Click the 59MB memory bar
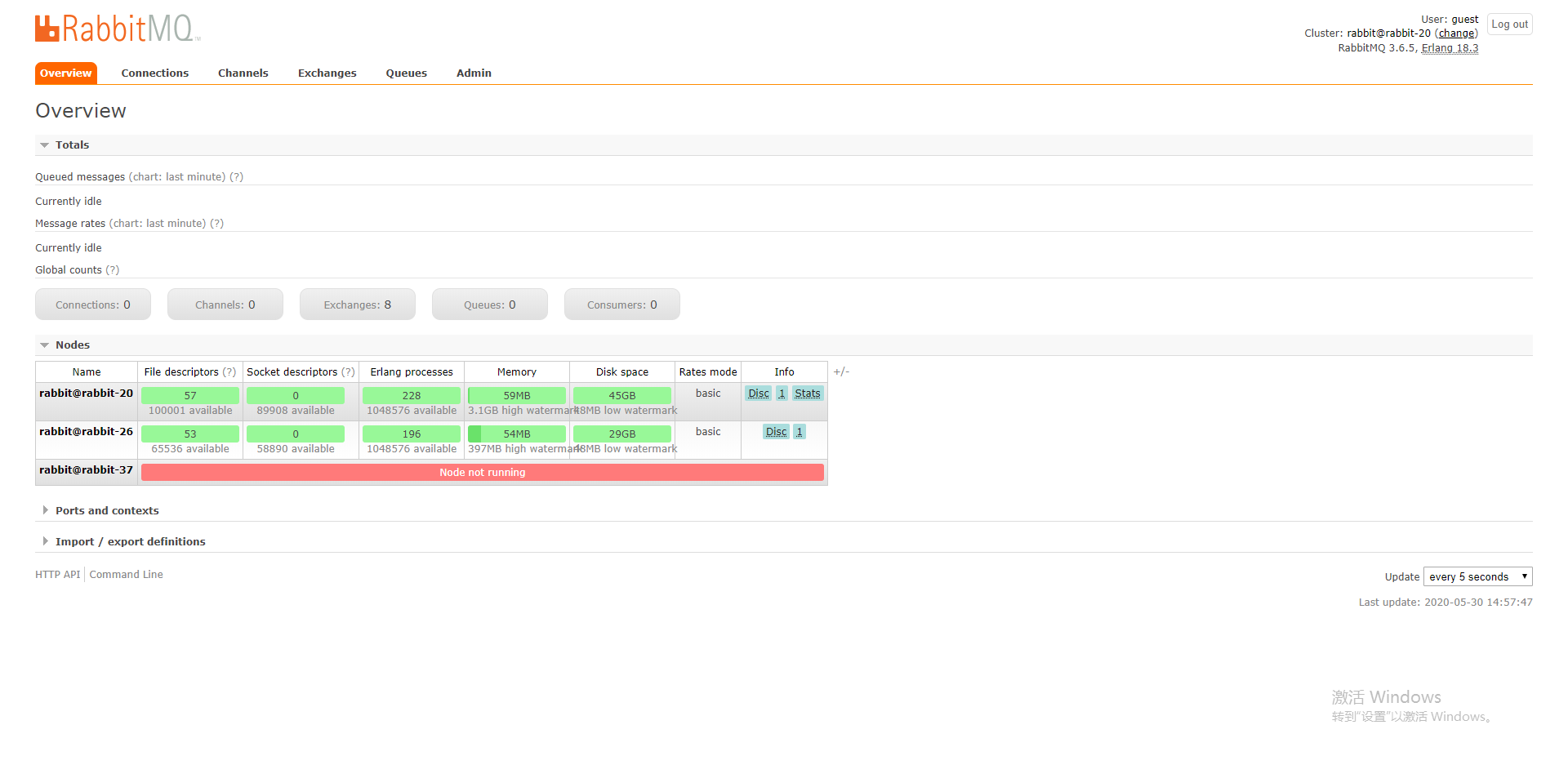The height and width of the screenshot is (765, 1568). (x=517, y=396)
